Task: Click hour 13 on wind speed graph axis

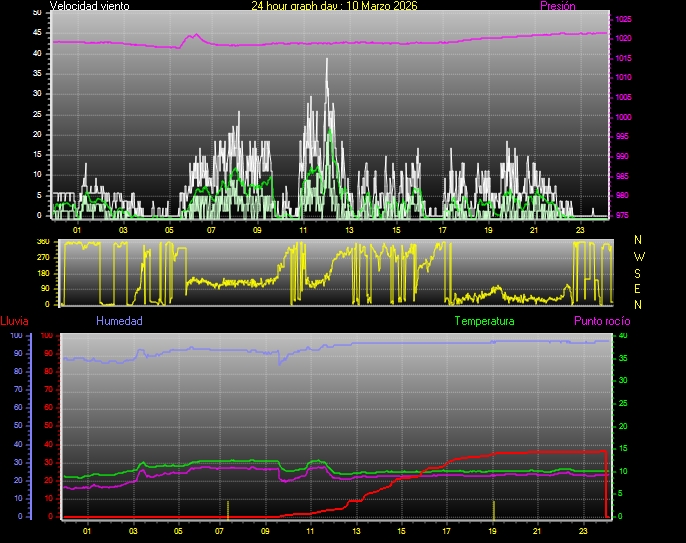Action: (349, 230)
